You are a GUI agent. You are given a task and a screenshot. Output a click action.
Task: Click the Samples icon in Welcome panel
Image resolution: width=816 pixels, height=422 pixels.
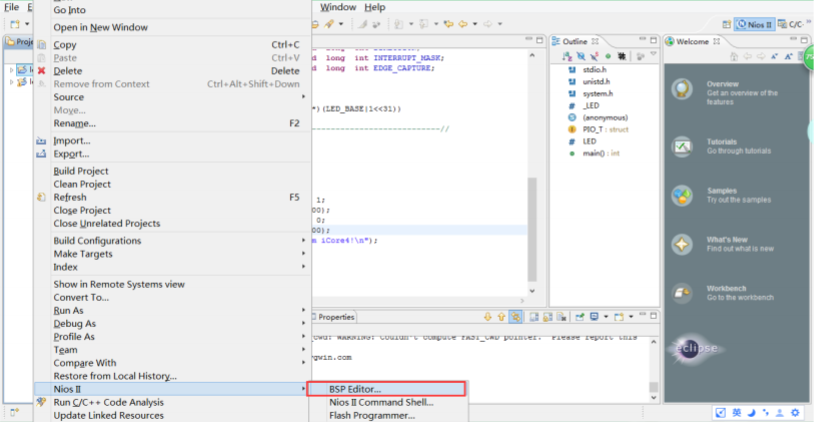point(682,195)
